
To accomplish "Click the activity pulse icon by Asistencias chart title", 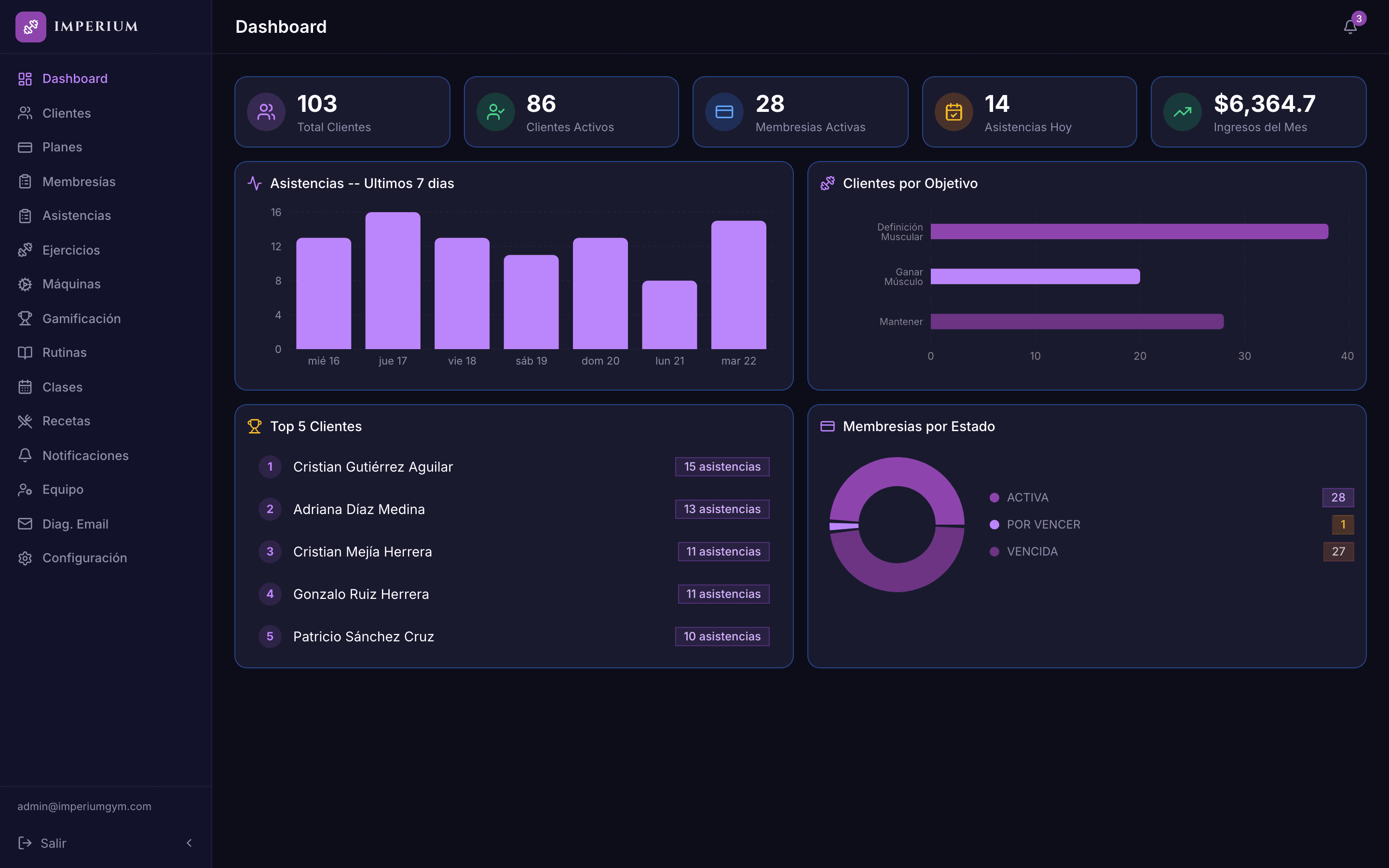I will click(254, 183).
